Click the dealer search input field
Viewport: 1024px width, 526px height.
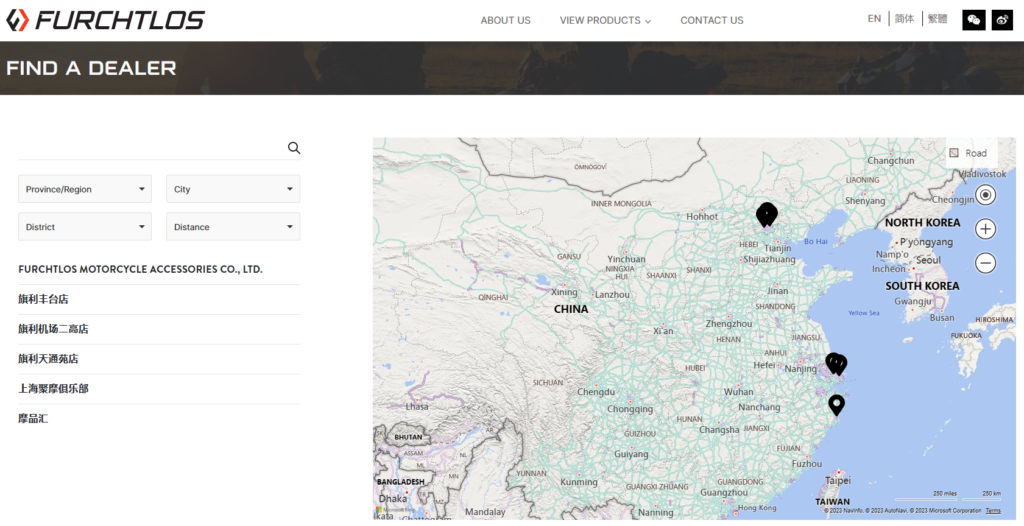point(152,148)
